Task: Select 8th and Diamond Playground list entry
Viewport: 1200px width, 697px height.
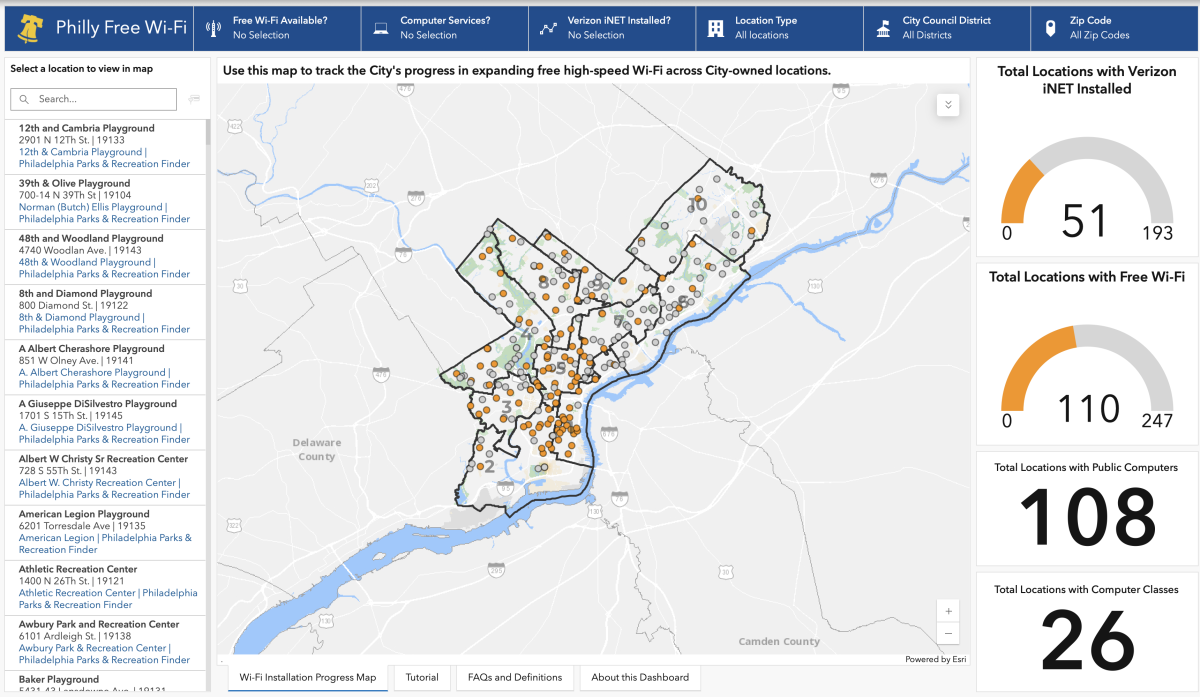Action: 105,311
